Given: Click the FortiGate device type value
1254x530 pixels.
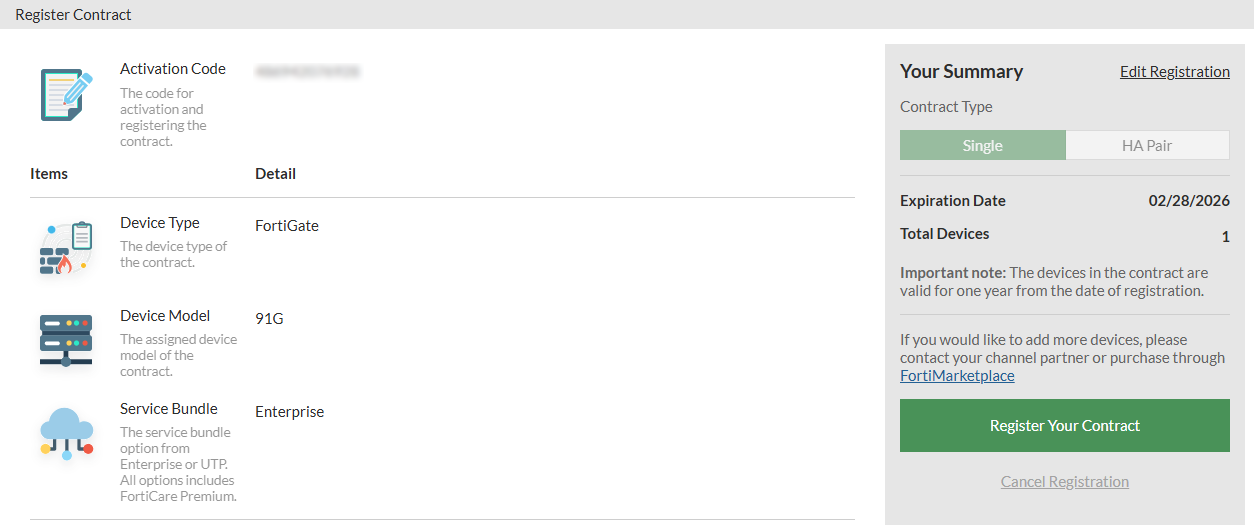Looking at the screenshot, I should tap(287, 226).
